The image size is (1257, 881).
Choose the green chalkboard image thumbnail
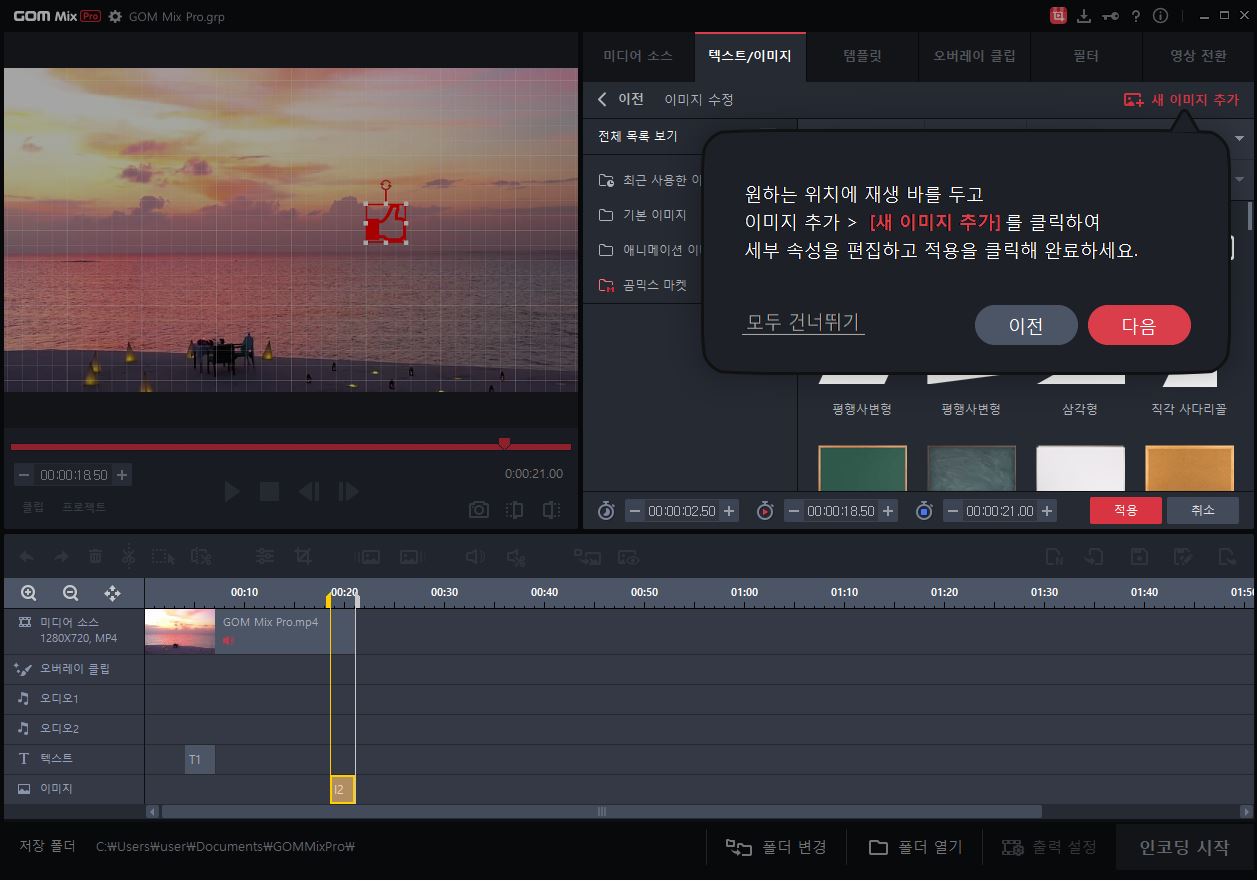pos(862,468)
